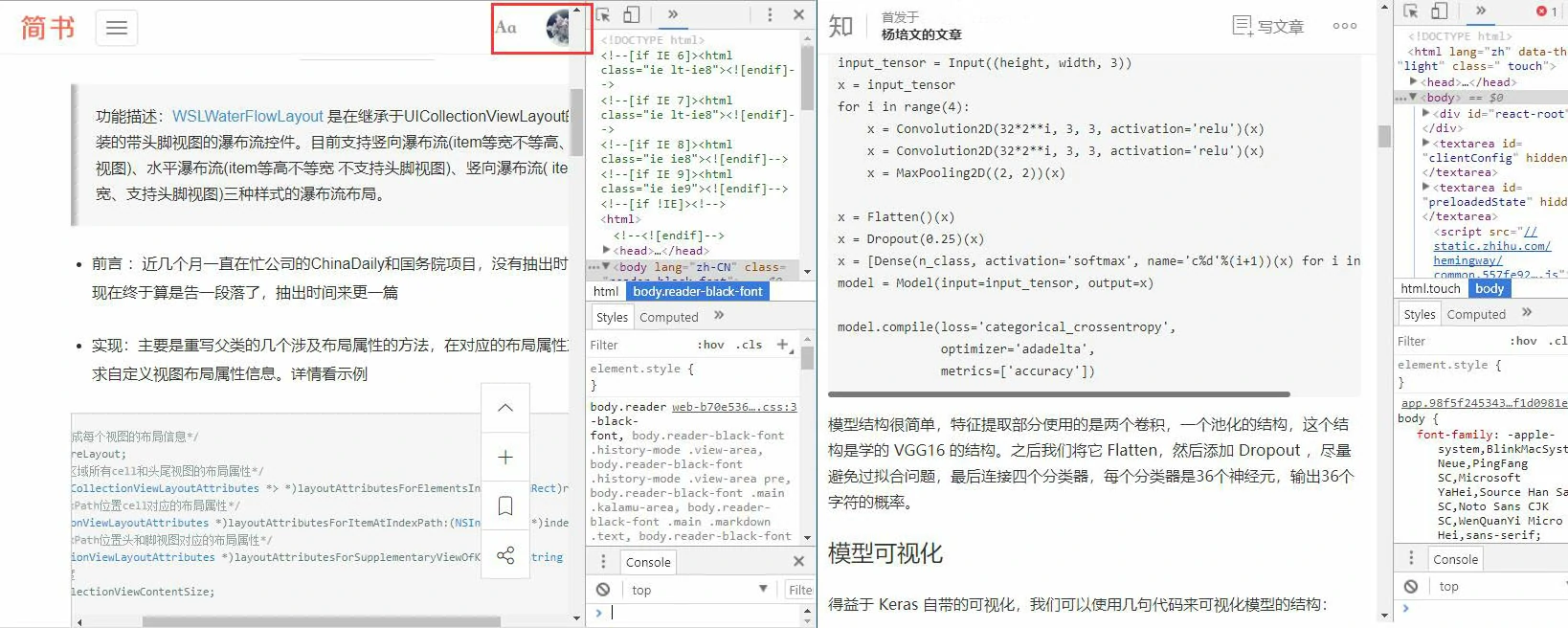The width and height of the screenshot is (1568, 628).
Task: Click the 写文章 write article button
Action: (1268, 26)
